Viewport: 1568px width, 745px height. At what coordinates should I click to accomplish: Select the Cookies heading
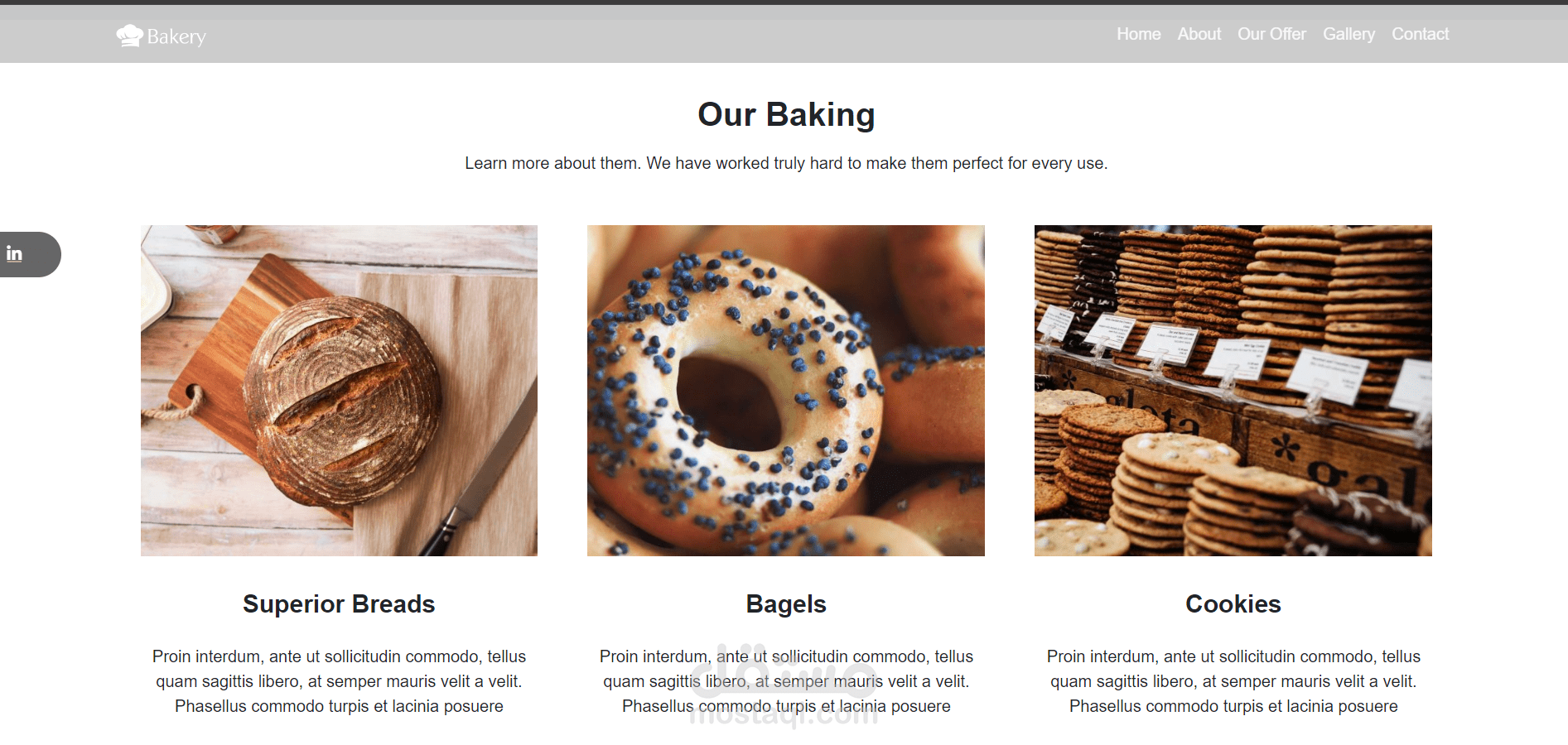1233,604
